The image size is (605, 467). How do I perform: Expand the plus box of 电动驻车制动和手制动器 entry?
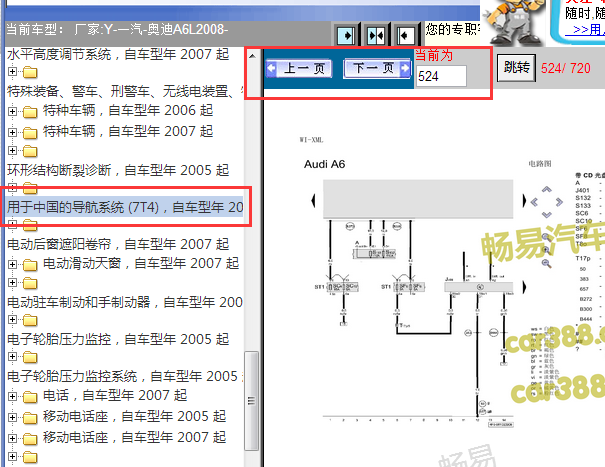(x=12, y=283)
